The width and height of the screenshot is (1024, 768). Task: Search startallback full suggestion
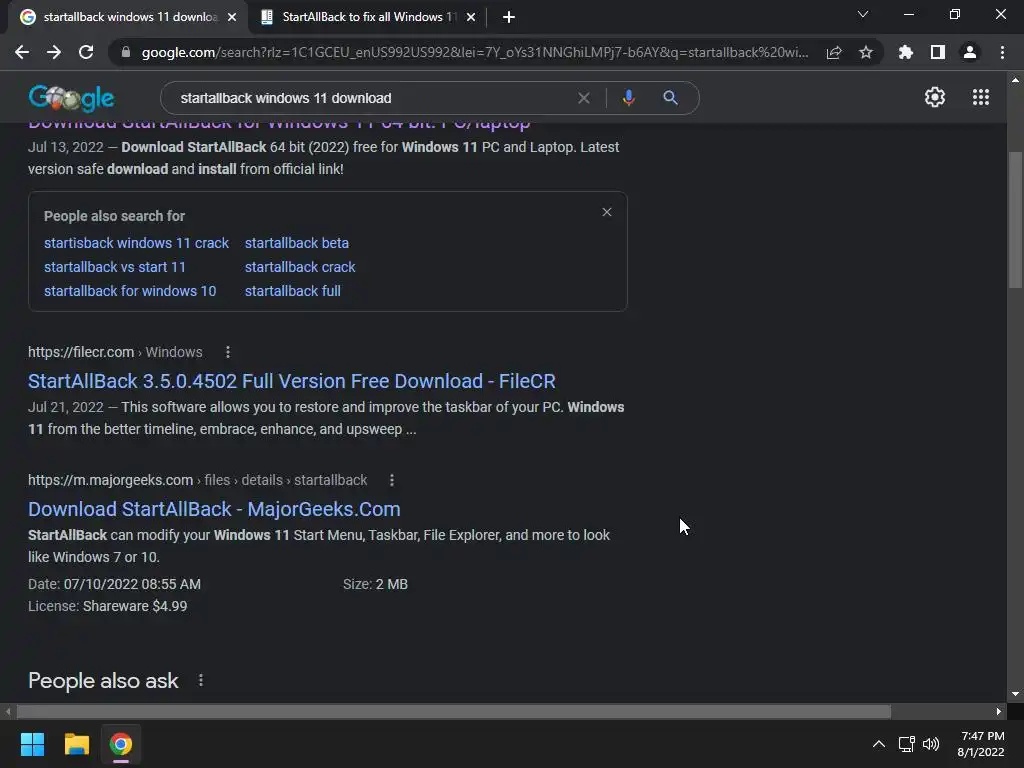coord(293,291)
